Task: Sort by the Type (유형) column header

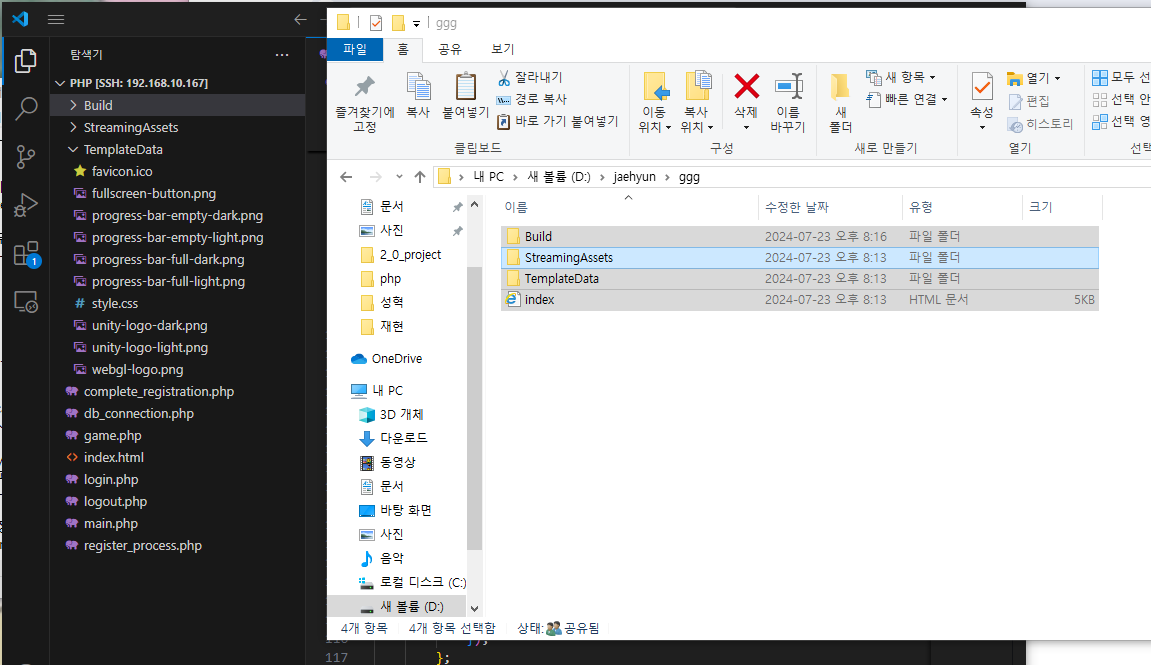Action: (x=962, y=207)
